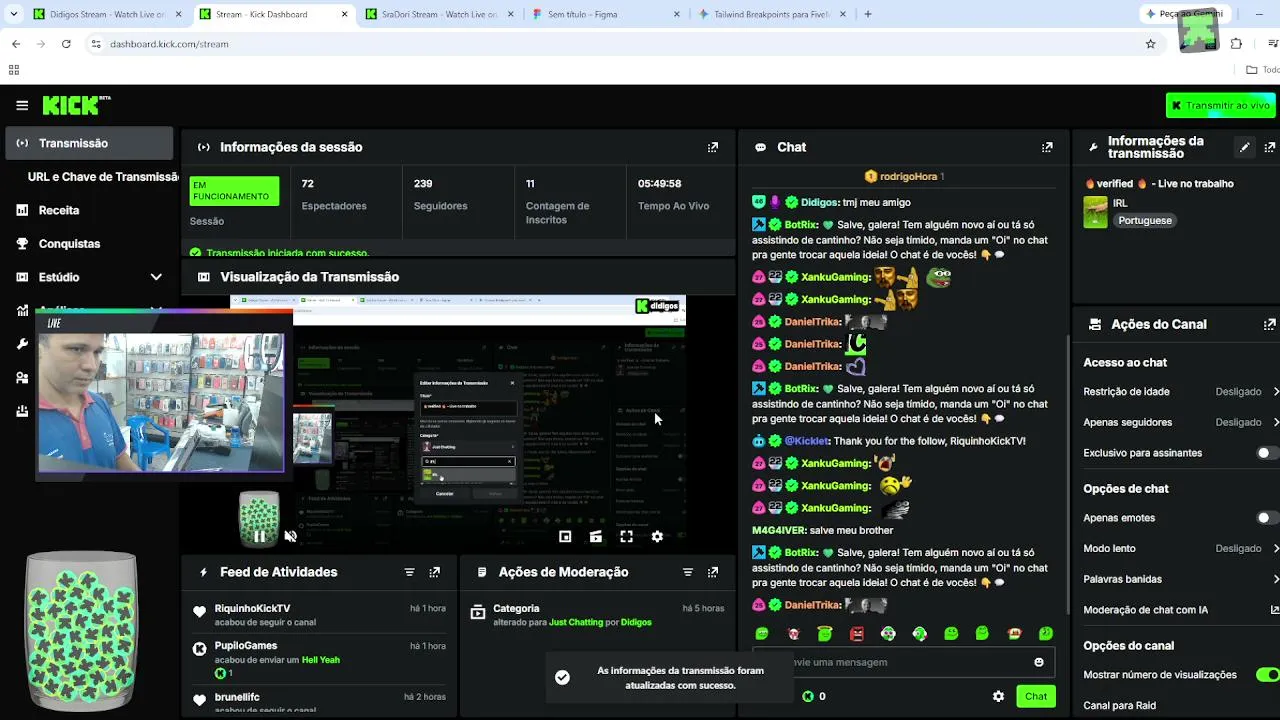
Task: Open a new browser tab
Action: [x=868, y=14]
